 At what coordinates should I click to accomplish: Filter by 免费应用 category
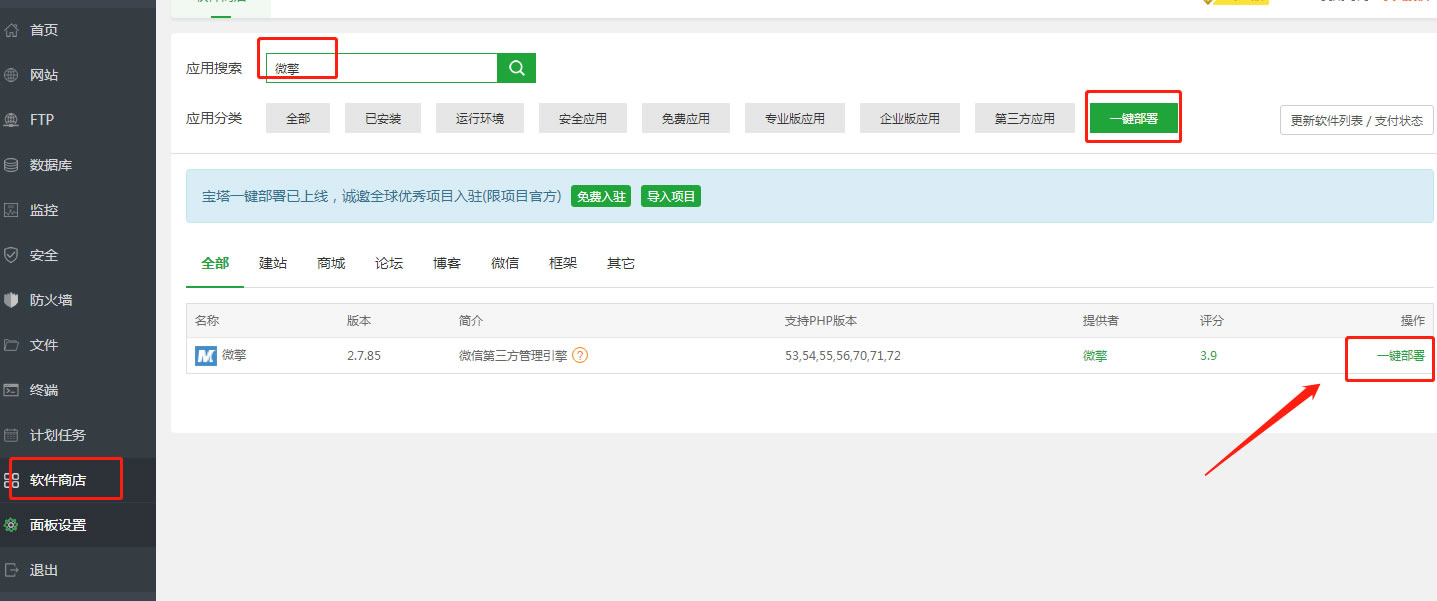[x=686, y=118]
